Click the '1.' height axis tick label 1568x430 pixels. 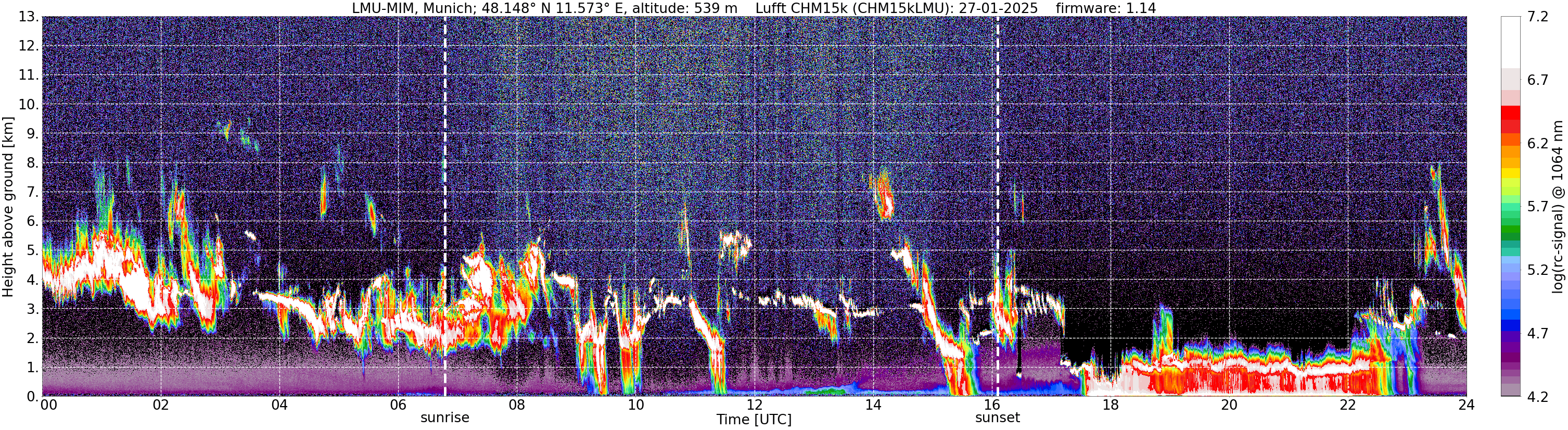[x=32, y=368]
